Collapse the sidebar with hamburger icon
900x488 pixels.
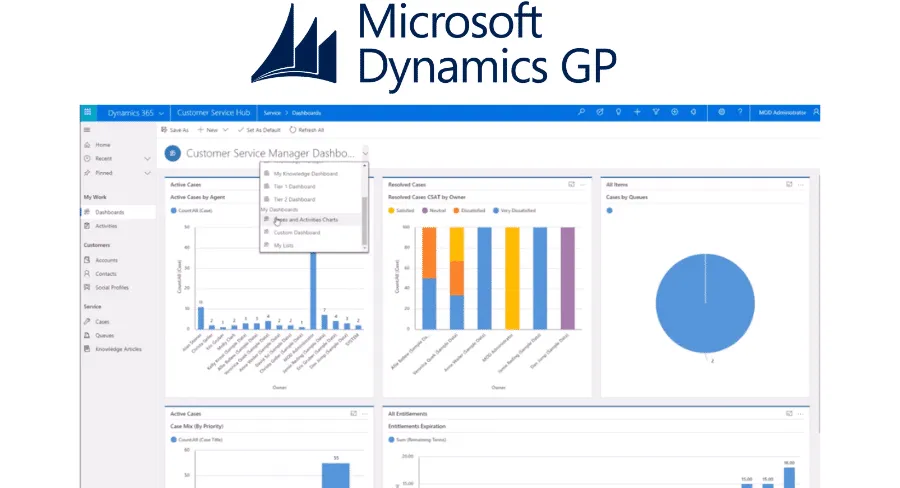87,130
